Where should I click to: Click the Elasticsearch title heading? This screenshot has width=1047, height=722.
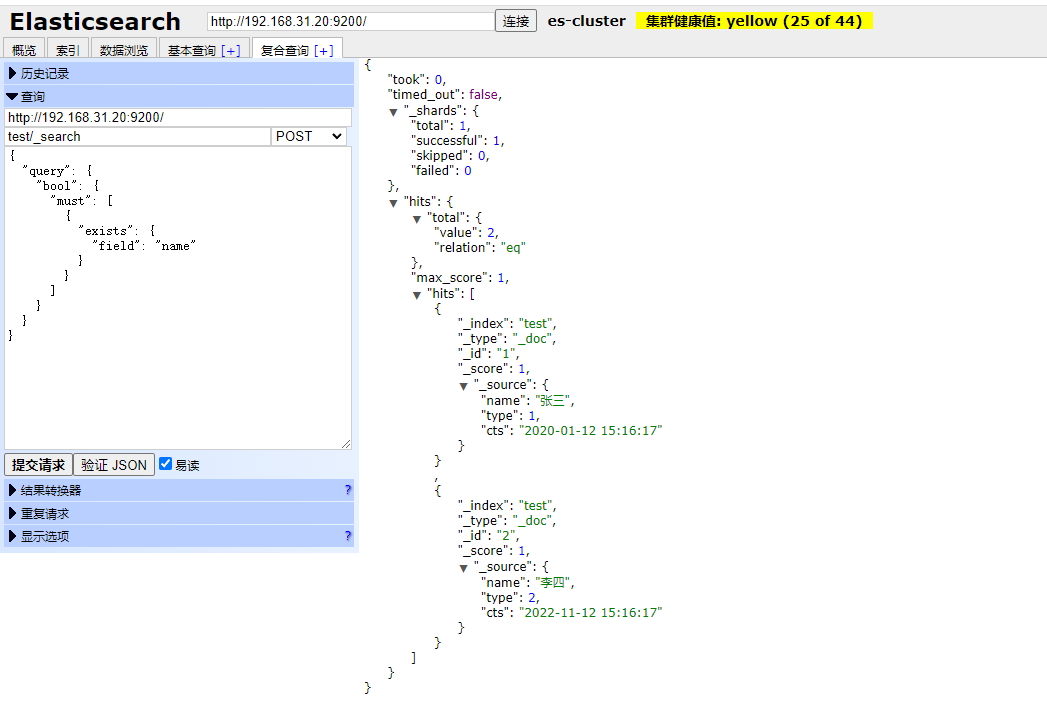click(95, 21)
